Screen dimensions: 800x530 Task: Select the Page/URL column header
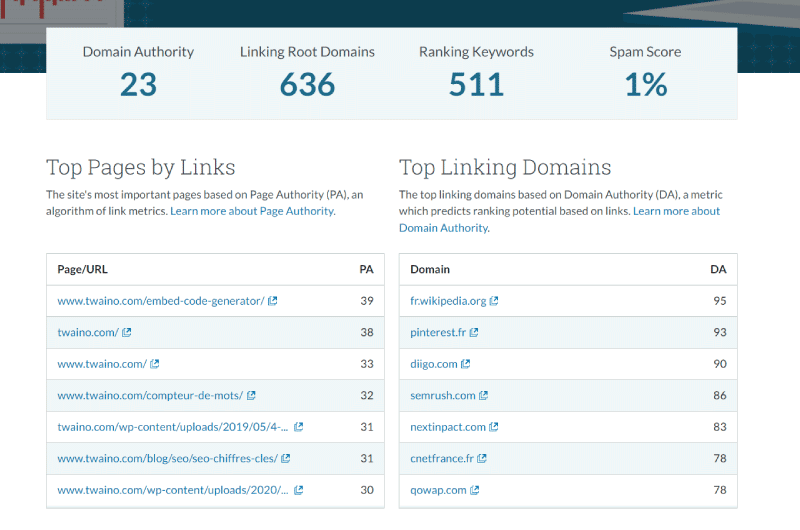[82, 269]
